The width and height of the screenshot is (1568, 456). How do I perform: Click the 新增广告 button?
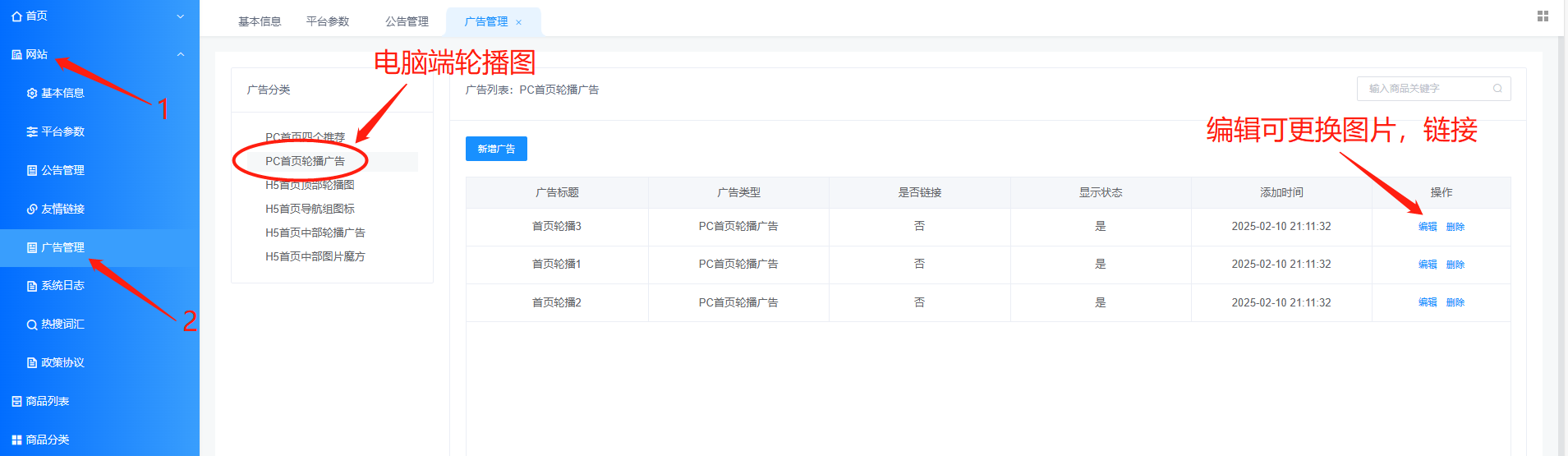(496, 149)
